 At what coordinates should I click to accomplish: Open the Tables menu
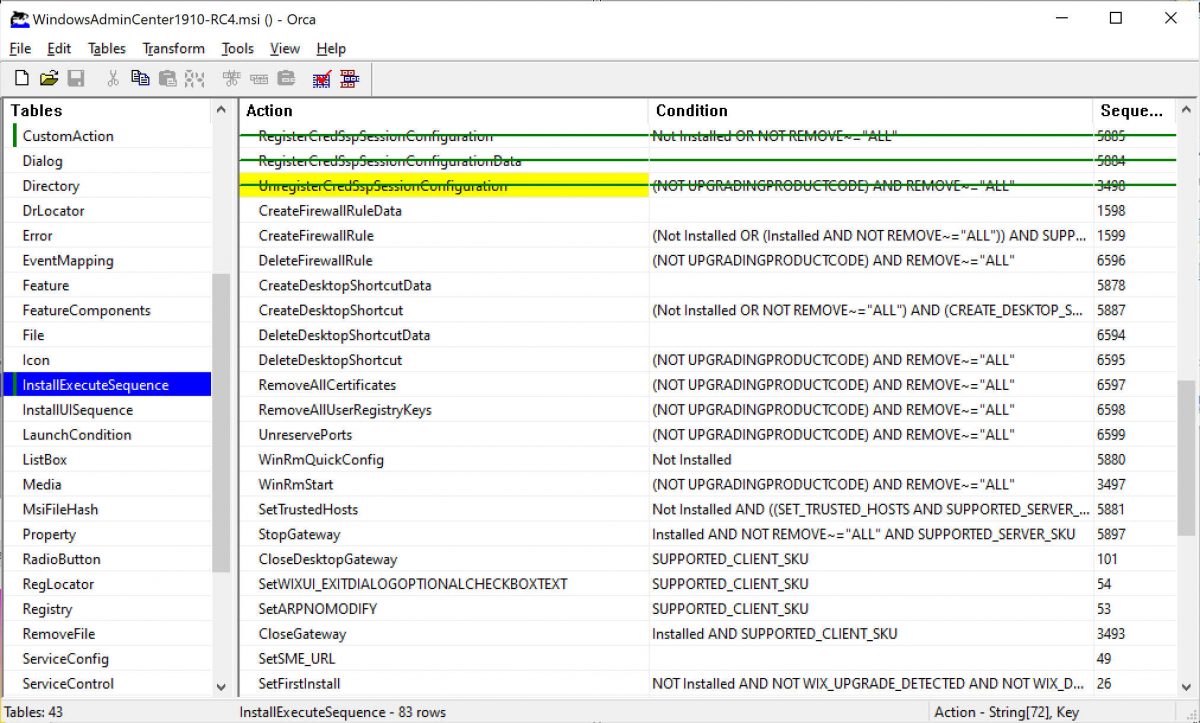pos(106,48)
